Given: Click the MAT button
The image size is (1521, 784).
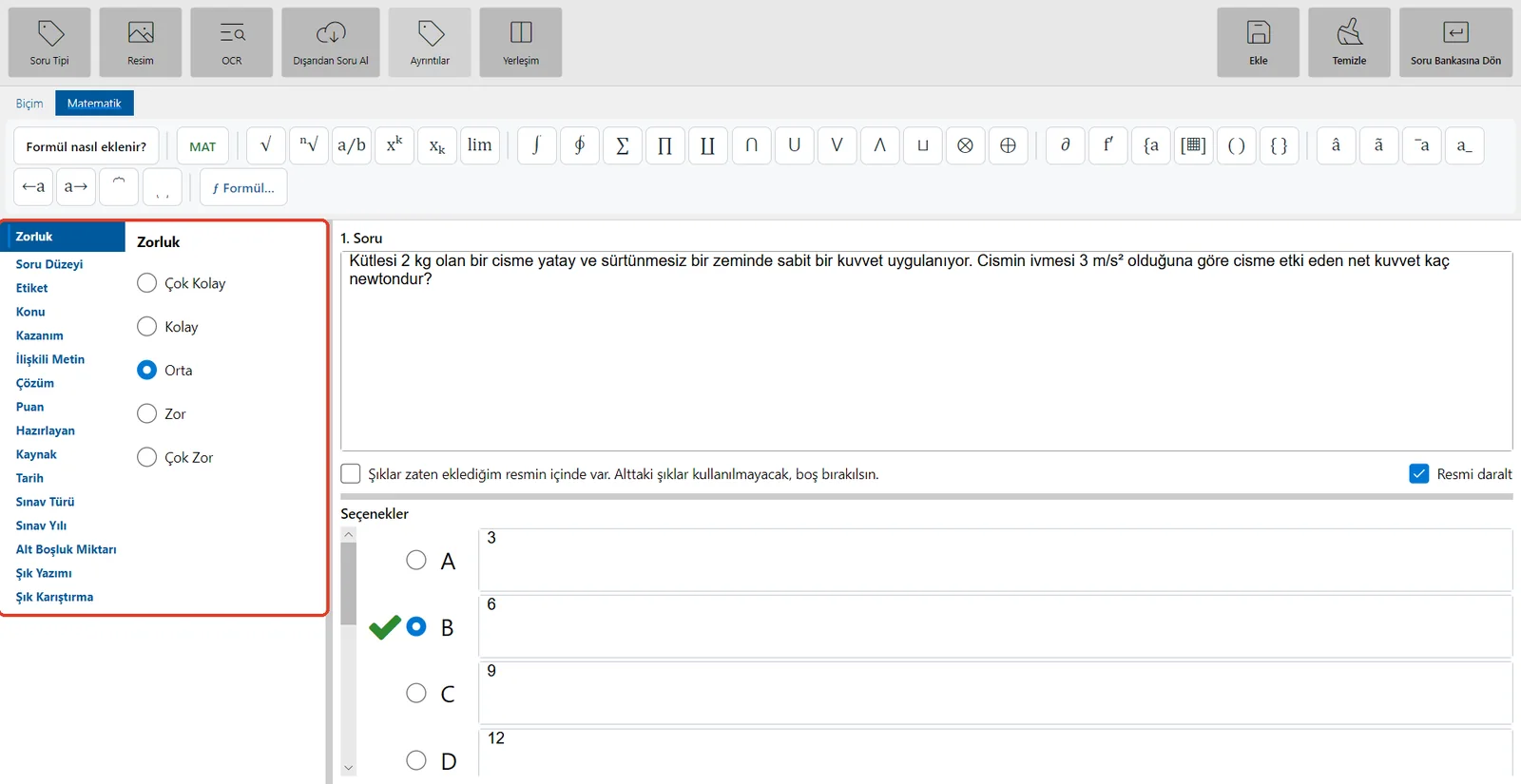Looking at the screenshot, I should pos(202,146).
